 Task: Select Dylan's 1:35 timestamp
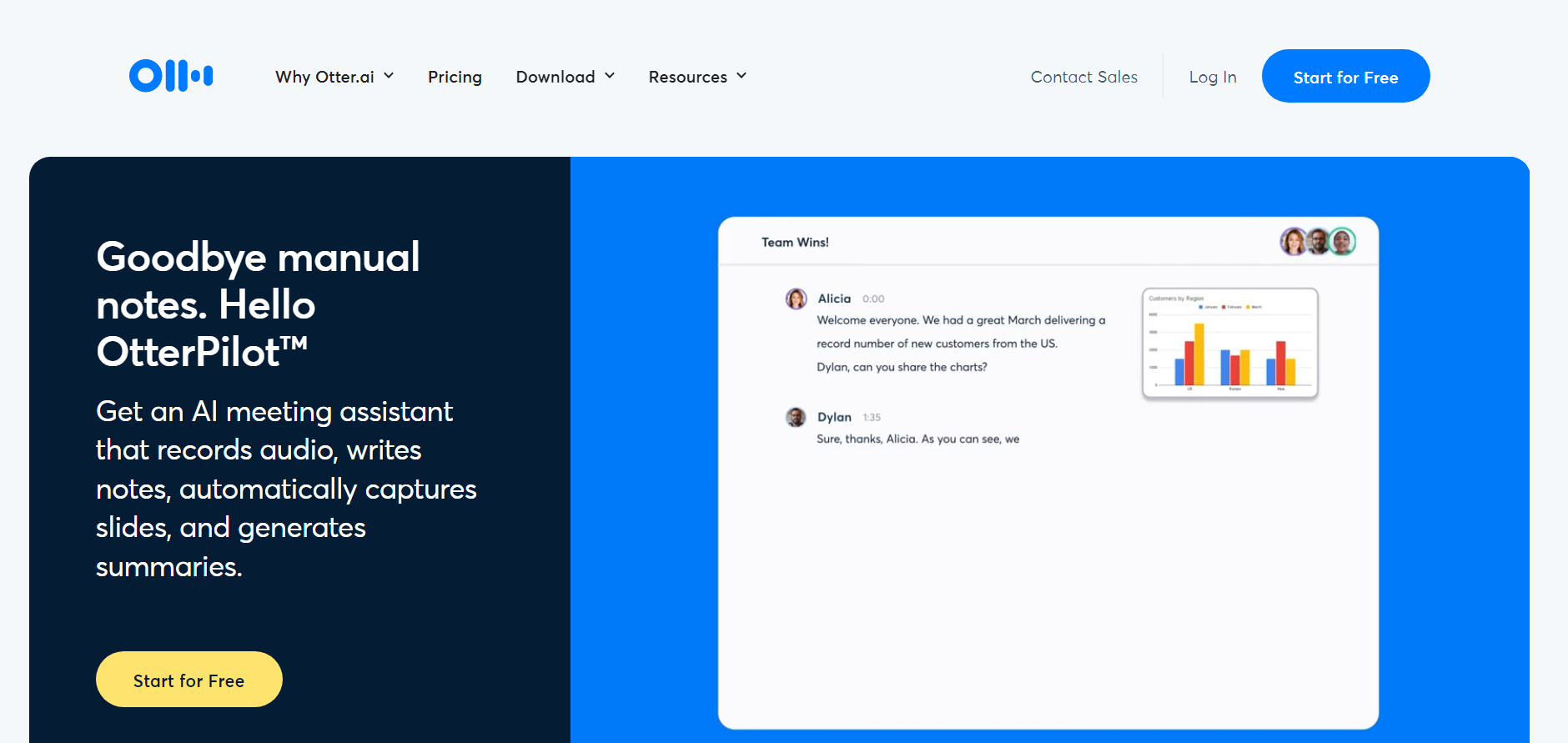click(872, 417)
